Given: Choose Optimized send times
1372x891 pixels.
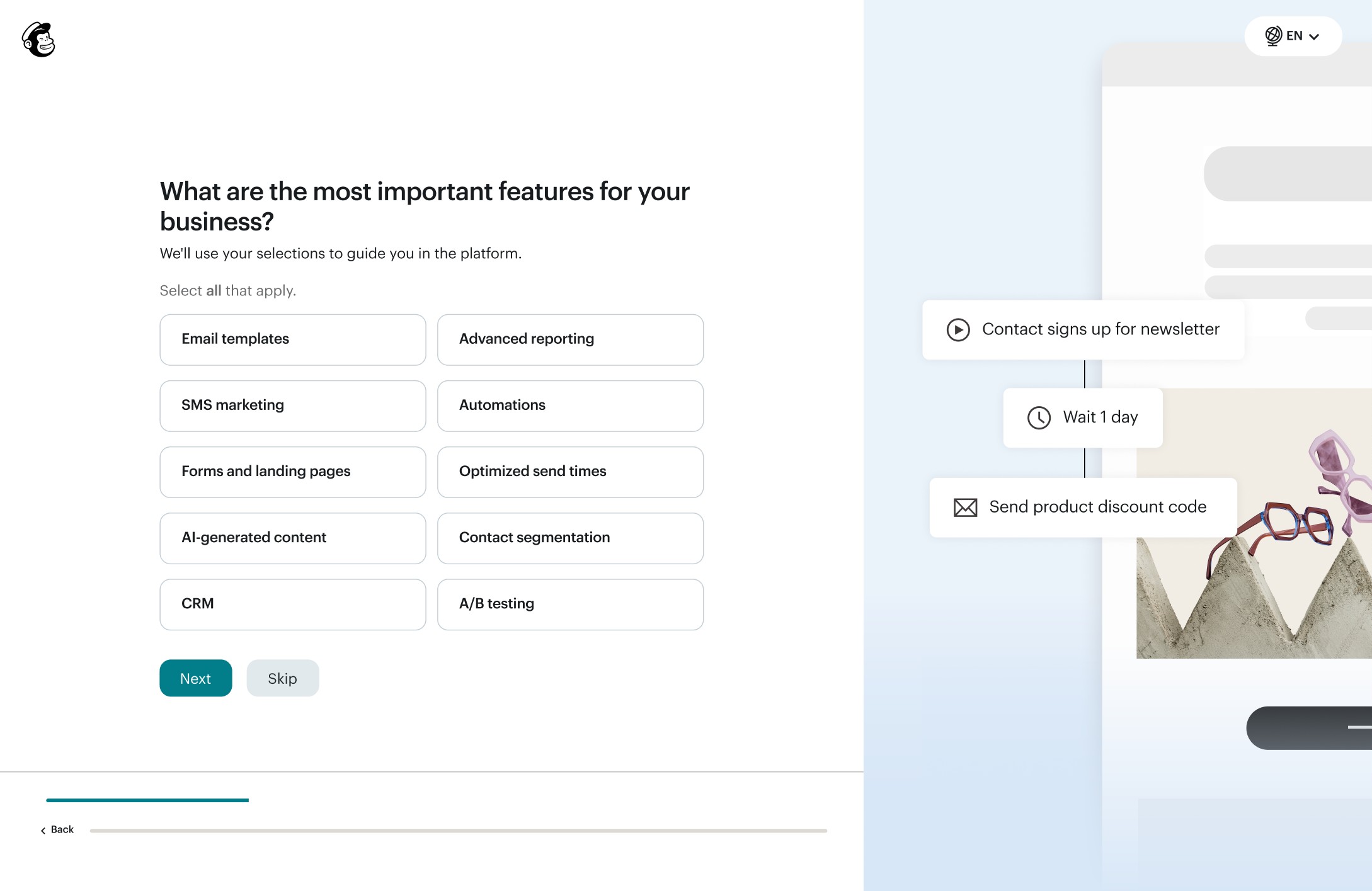Looking at the screenshot, I should point(570,472).
